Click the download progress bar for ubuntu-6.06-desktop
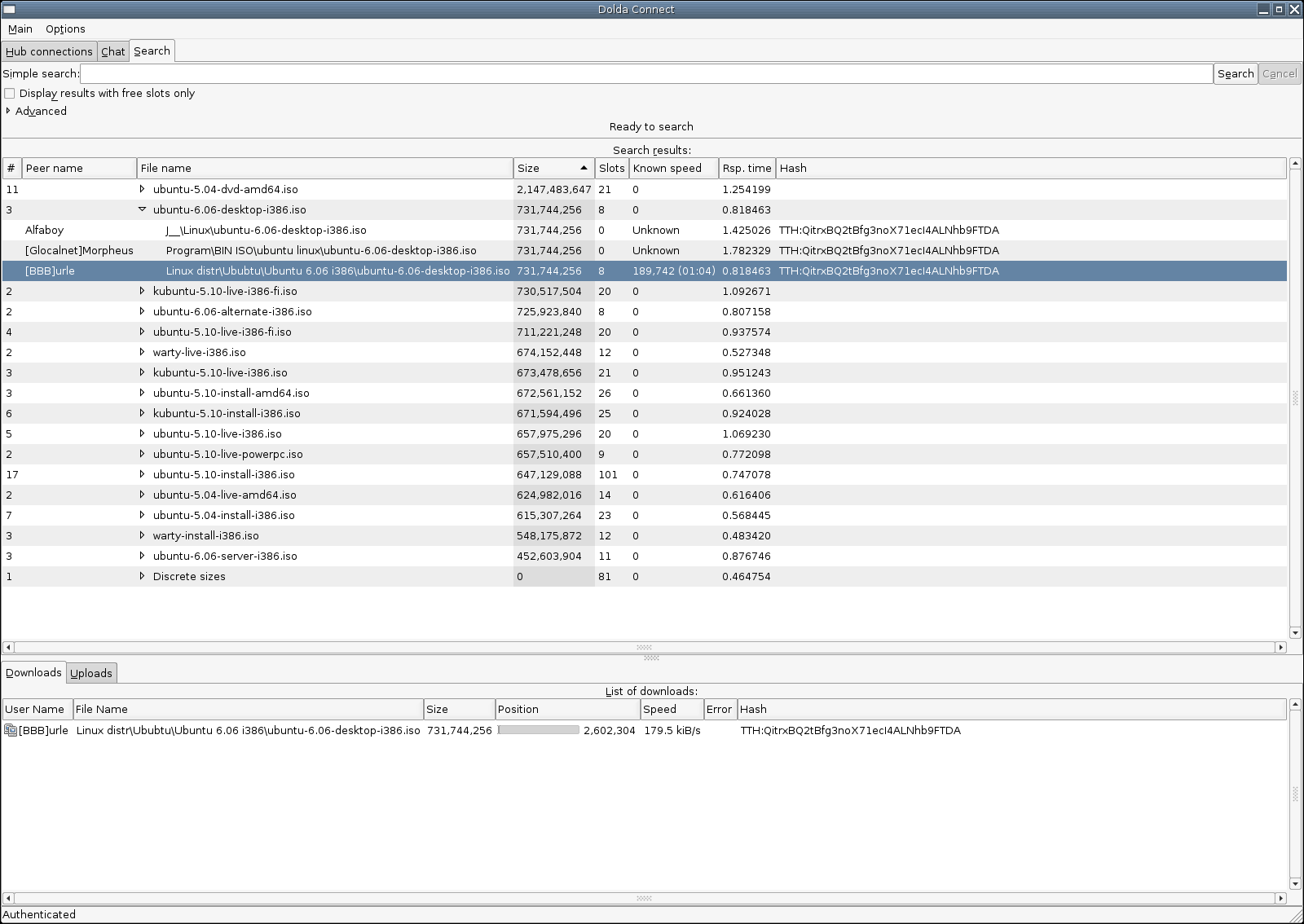 (539, 730)
